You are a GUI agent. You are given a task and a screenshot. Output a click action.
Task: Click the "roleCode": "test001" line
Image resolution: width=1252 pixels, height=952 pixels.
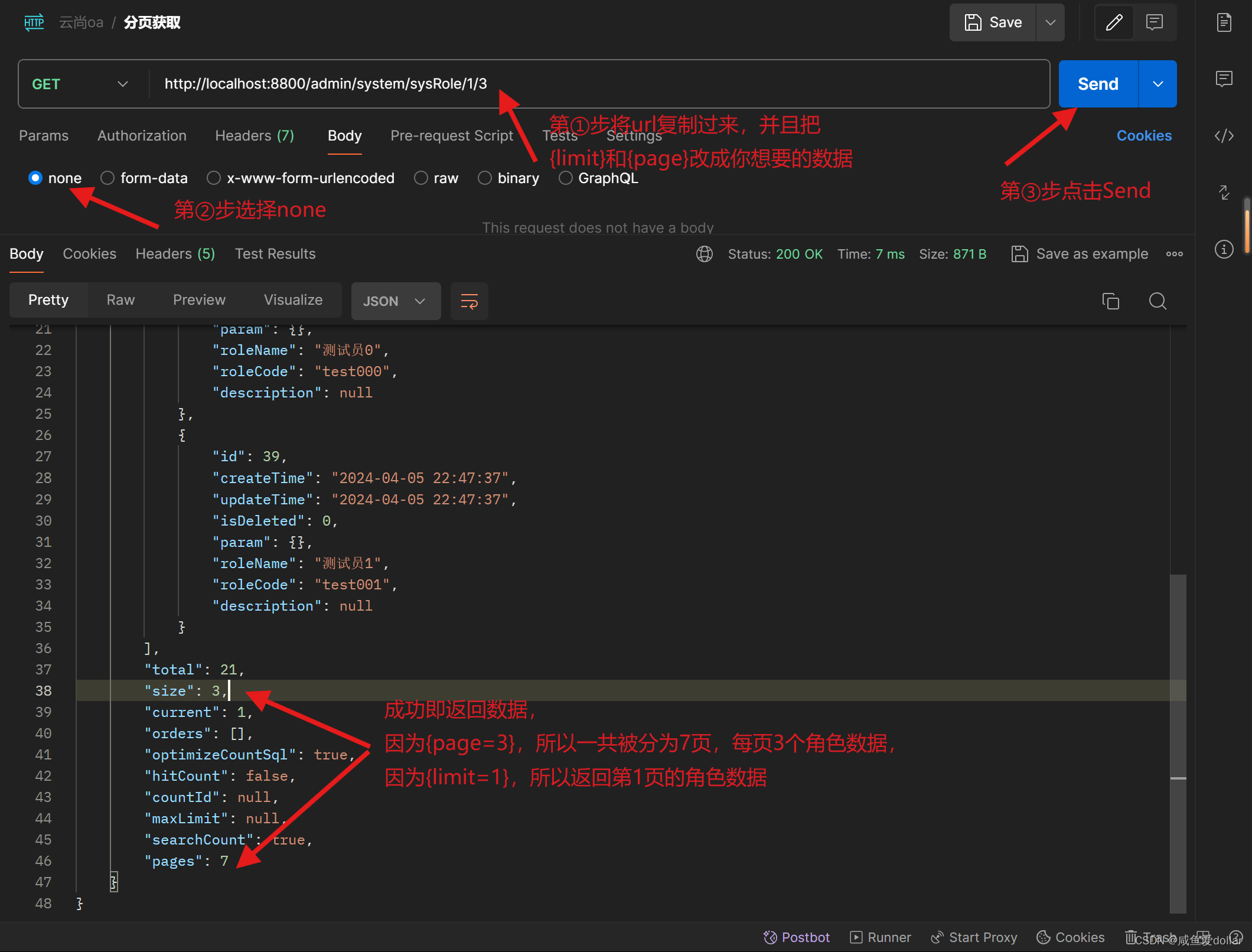305,584
